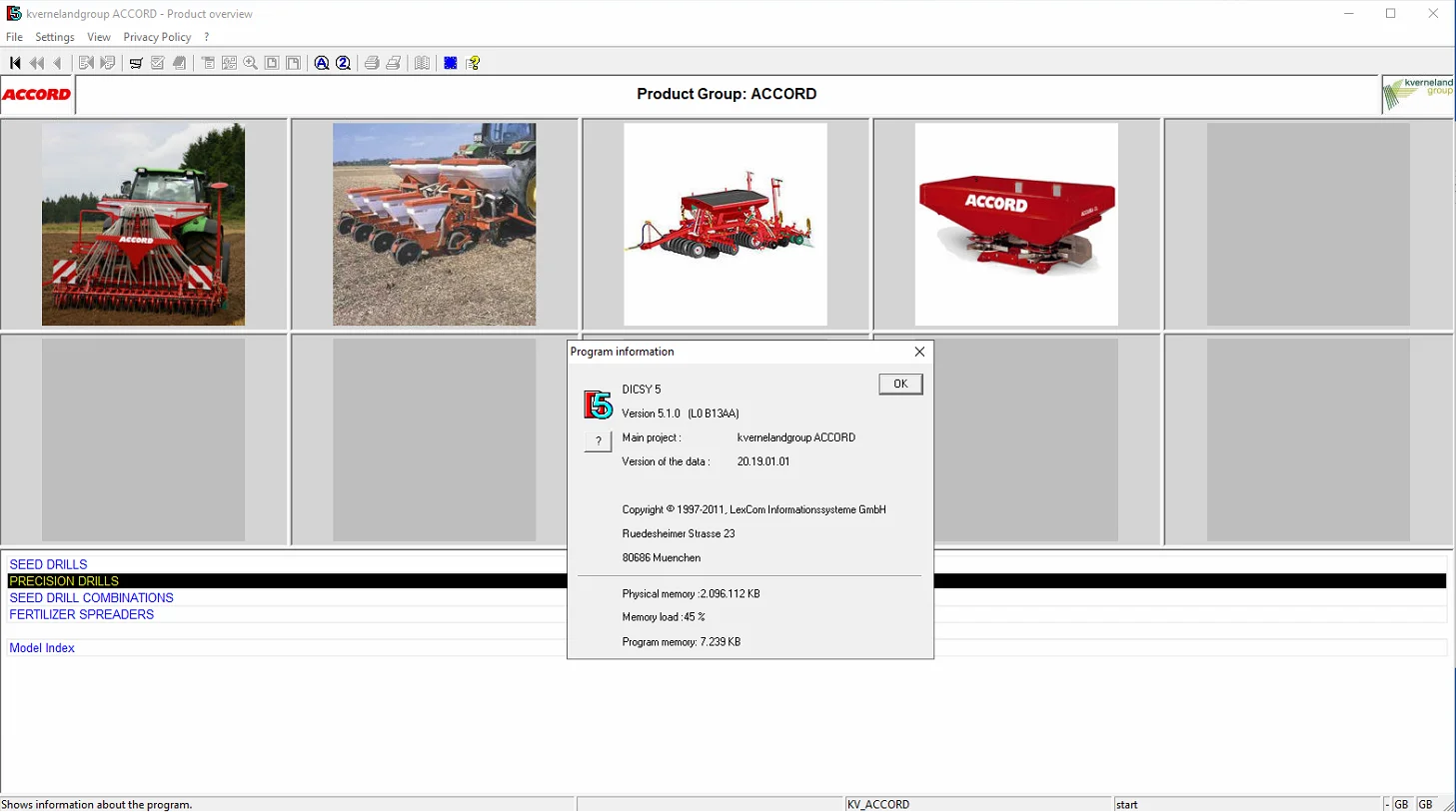Viewport: 1456px width, 812px height.
Task: Click 'kvernelandgroup ACCORD' main project value
Action: 796,437
